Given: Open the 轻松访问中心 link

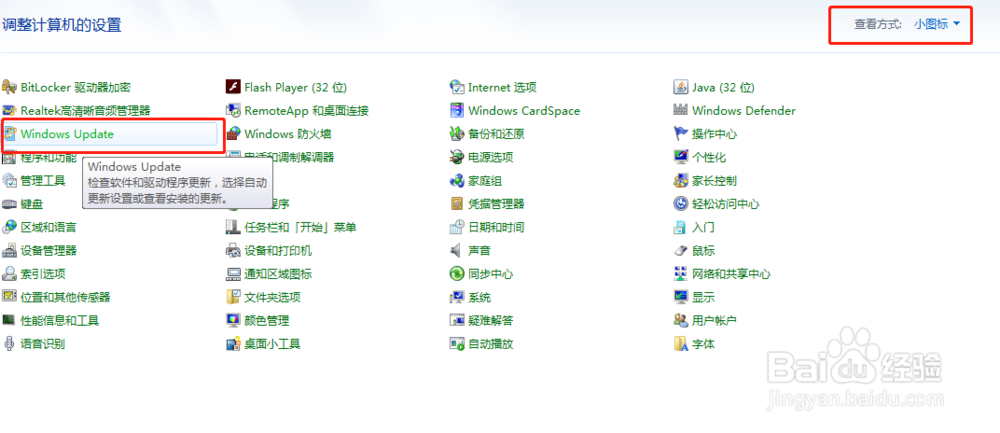Looking at the screenshot, I should (x=726, y=204).
